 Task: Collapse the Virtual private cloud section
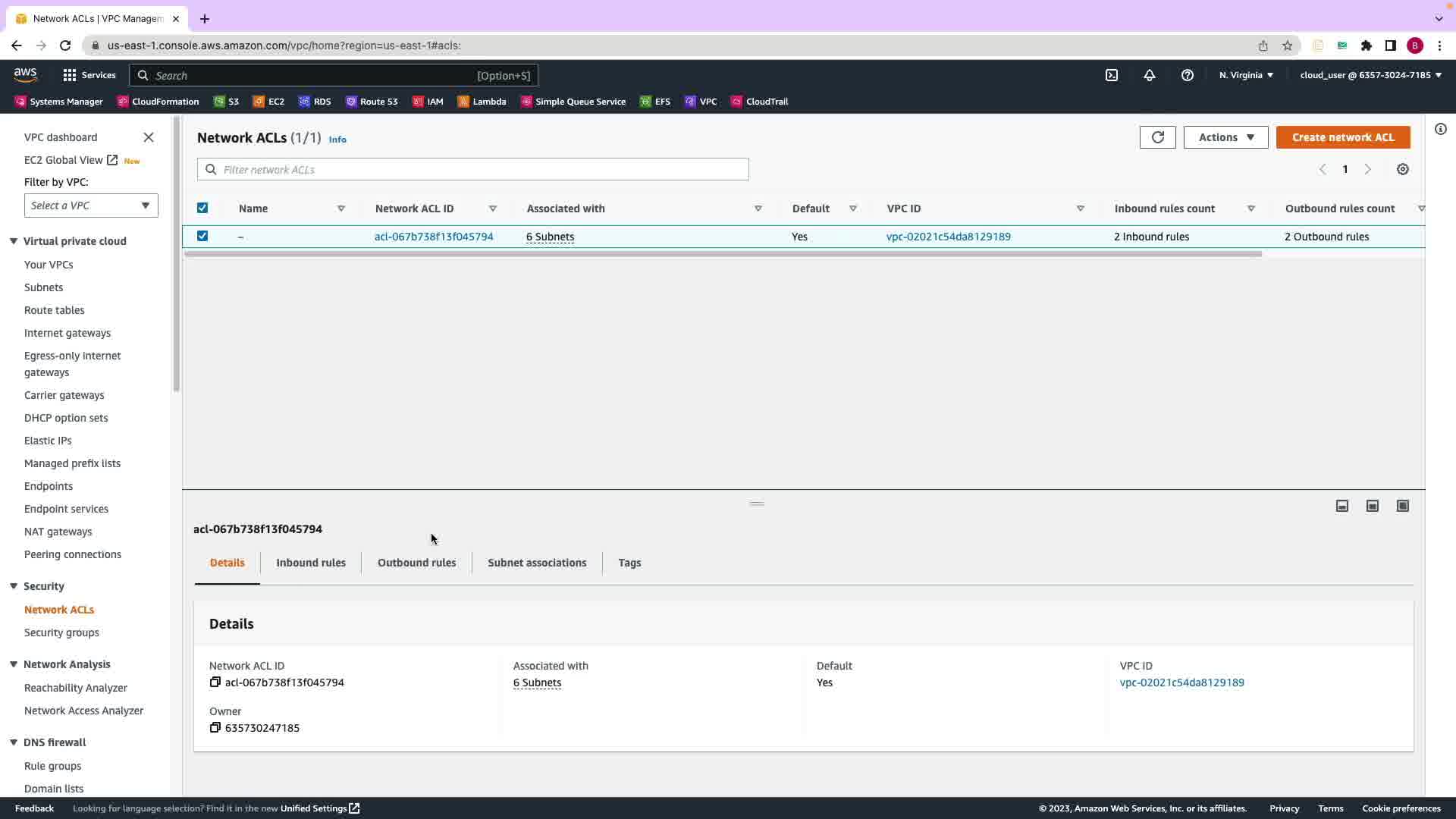click(14, 241)
